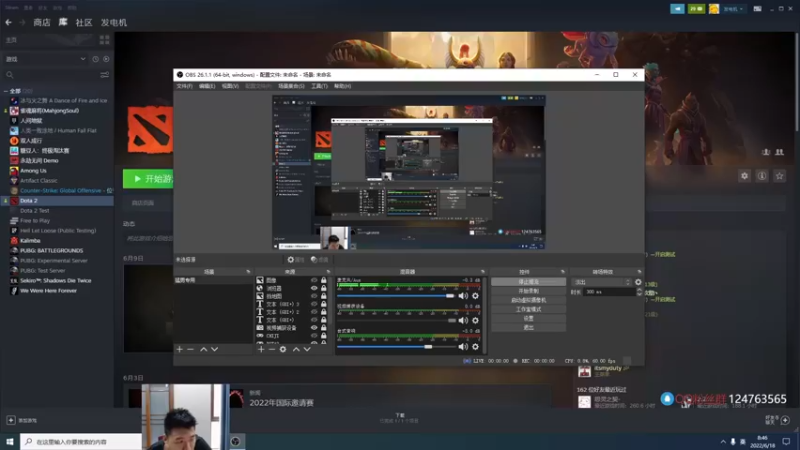Open OBS 文件(F) menu
Image resolution: width=800 pixels, height=450 pixels.
coord(185,86)
